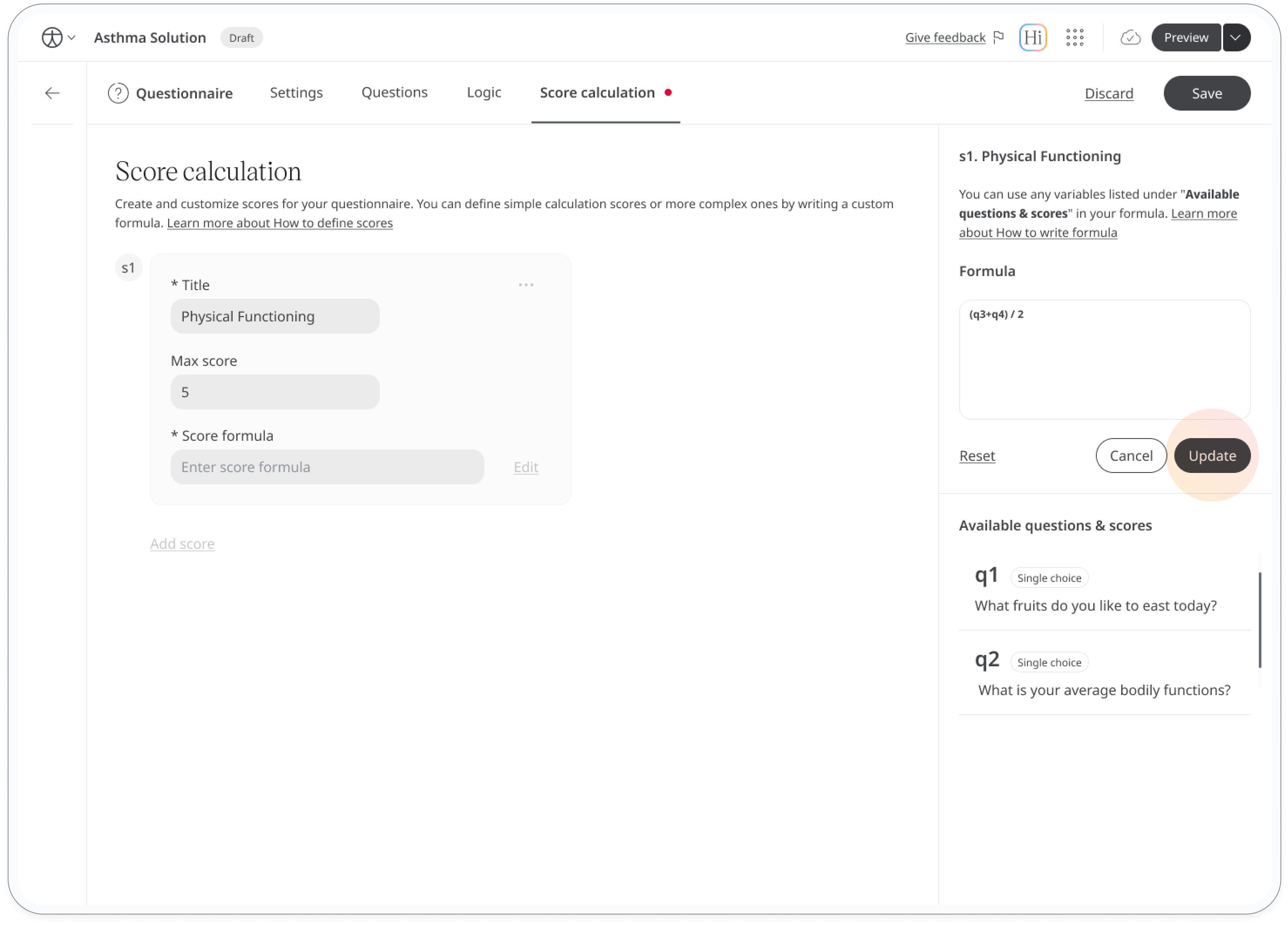The height and width of the screenshot is (925, 1288).
Task: Click the Max score input field
Action: click(275, 392)
